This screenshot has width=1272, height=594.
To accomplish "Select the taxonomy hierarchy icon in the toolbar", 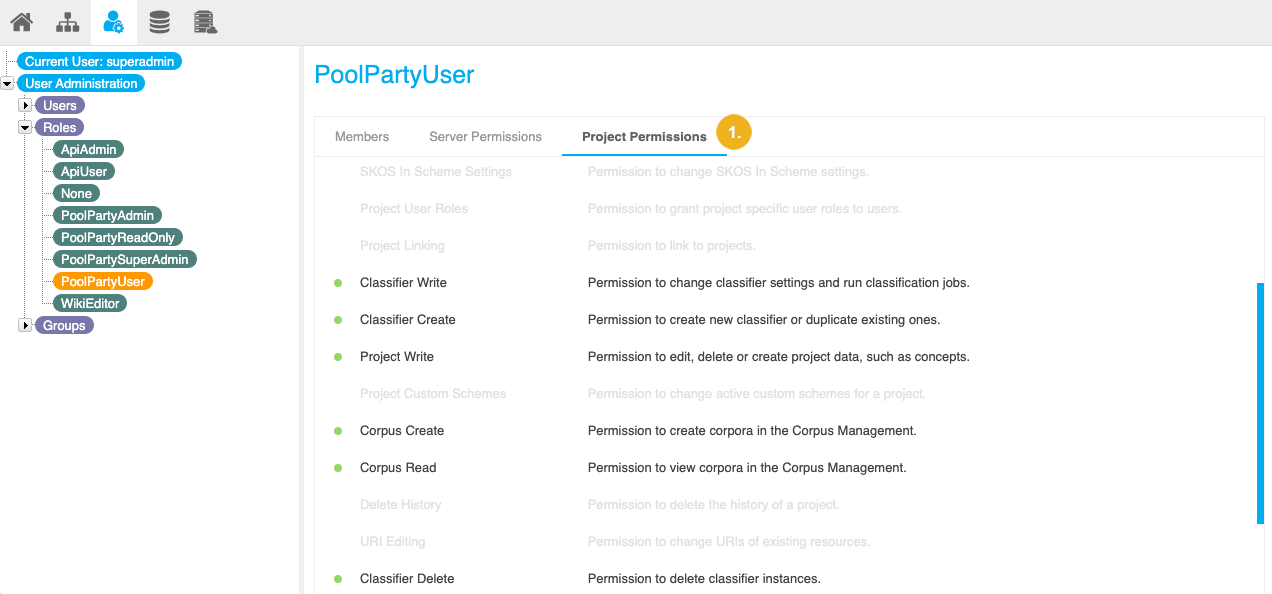I will 67,21.
